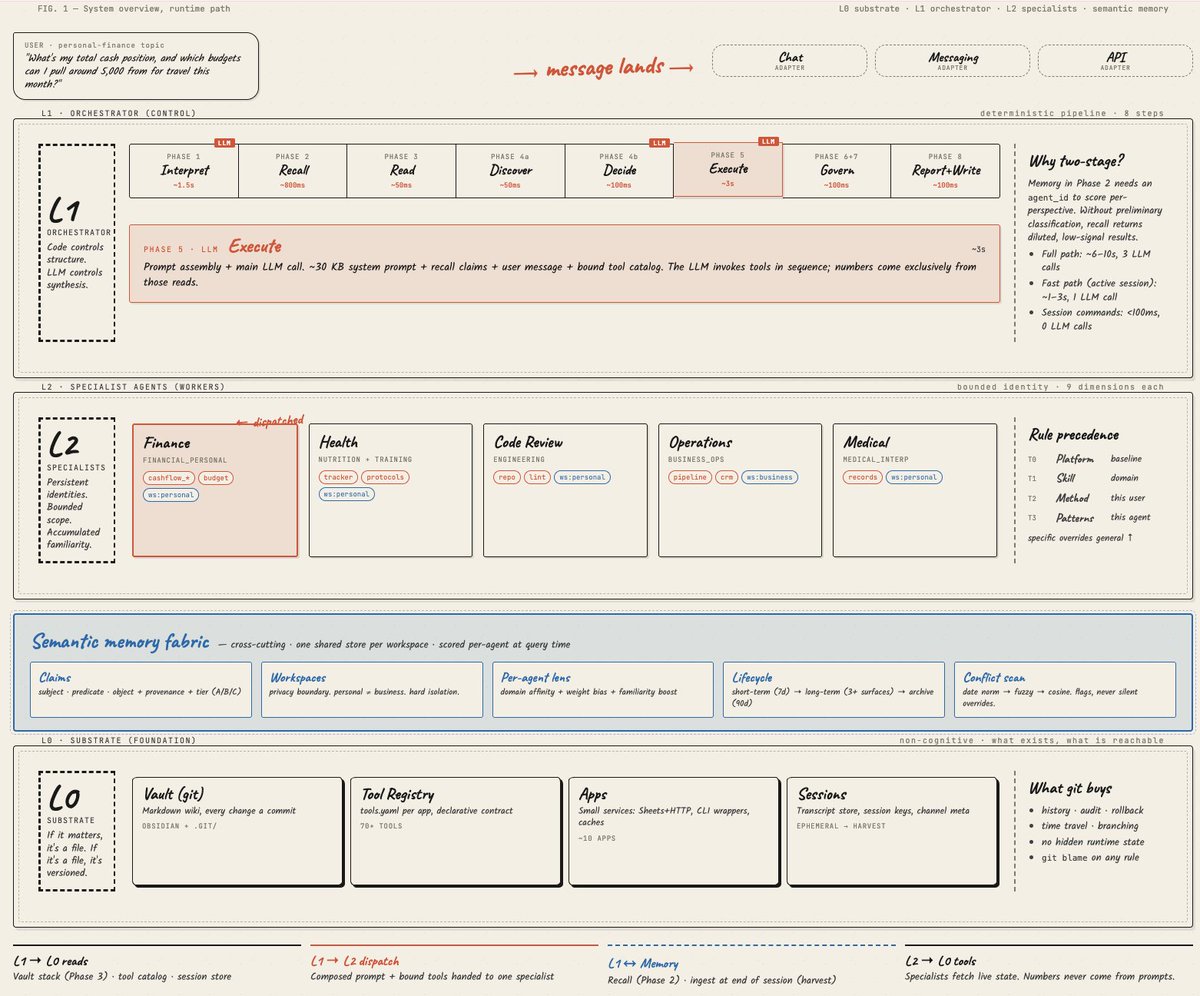Open the Sessions substrate card
Screen dimensions: 1200x996
(x=891, y=831)
